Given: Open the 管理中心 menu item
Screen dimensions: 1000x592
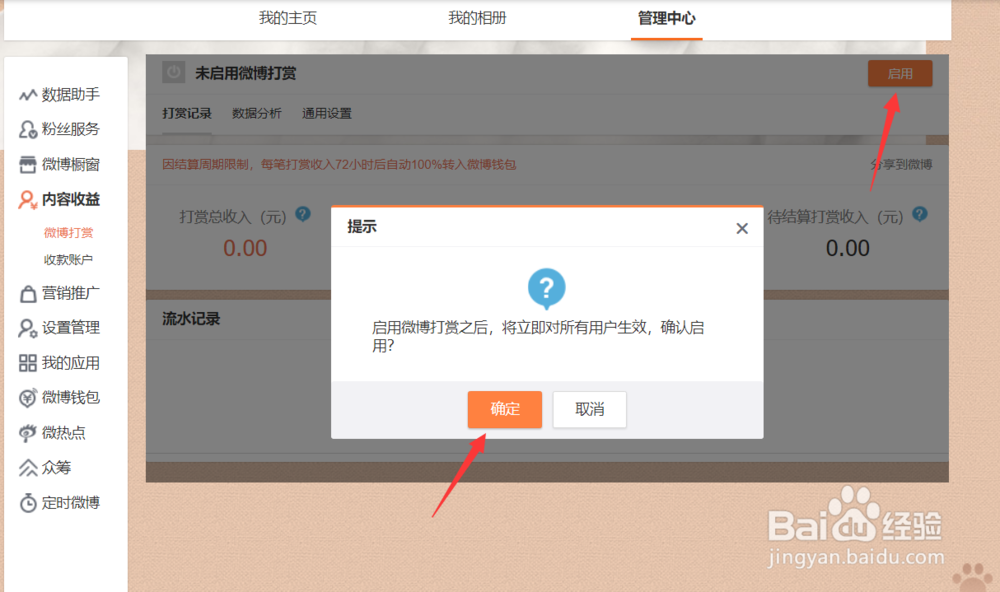Looking at the screenshot, I should tap(665, 18).
